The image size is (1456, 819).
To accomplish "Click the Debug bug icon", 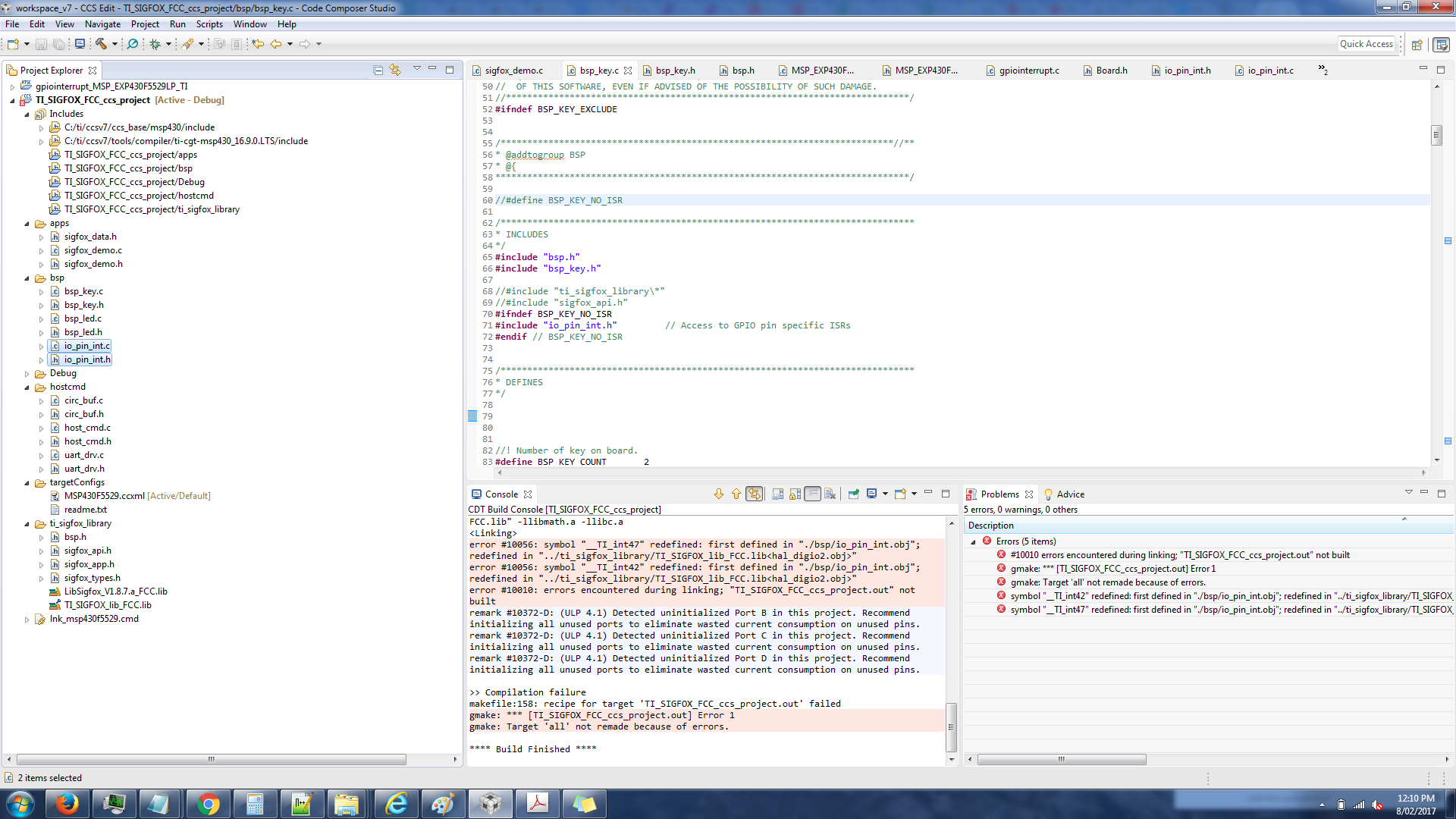I will tap(155, 44).
